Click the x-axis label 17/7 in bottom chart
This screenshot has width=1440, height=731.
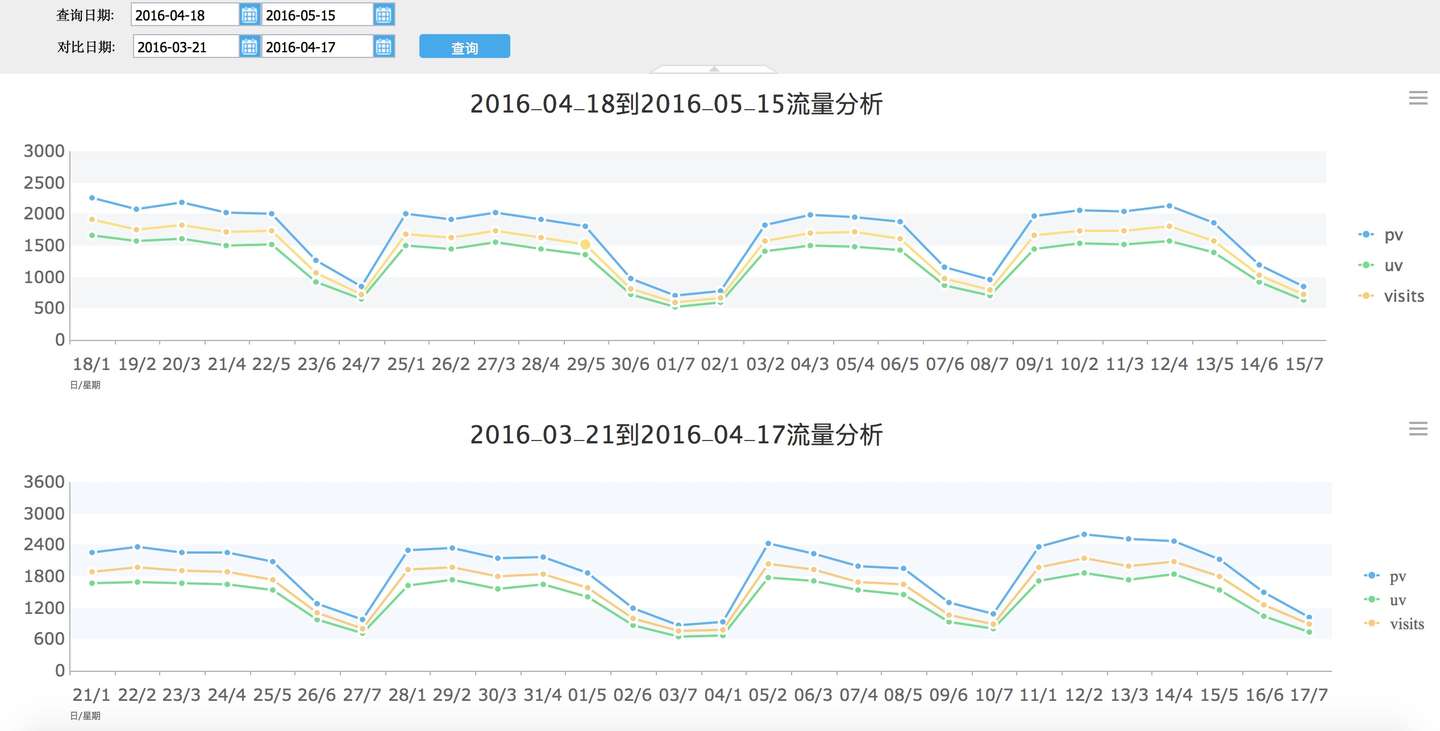point(1307,695)
